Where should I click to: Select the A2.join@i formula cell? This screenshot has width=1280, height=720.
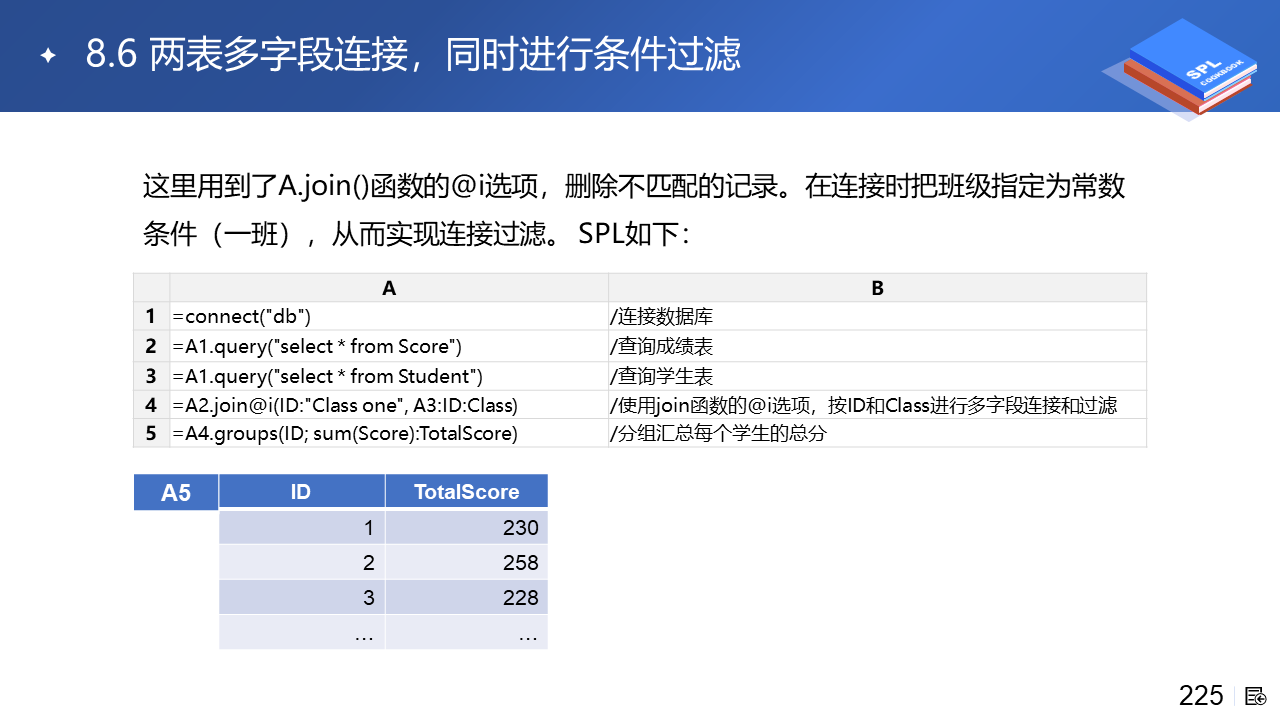pyautogui.click(x=389, y=405)
